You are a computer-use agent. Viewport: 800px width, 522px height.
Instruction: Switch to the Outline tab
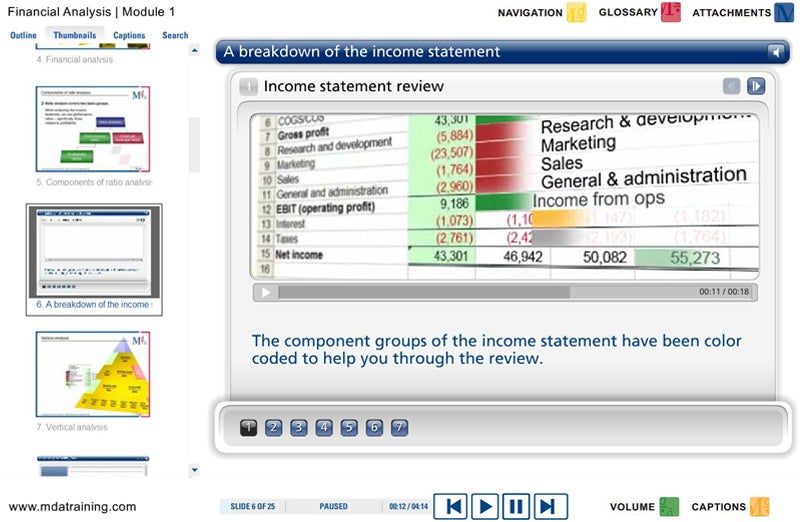[23, 35]
